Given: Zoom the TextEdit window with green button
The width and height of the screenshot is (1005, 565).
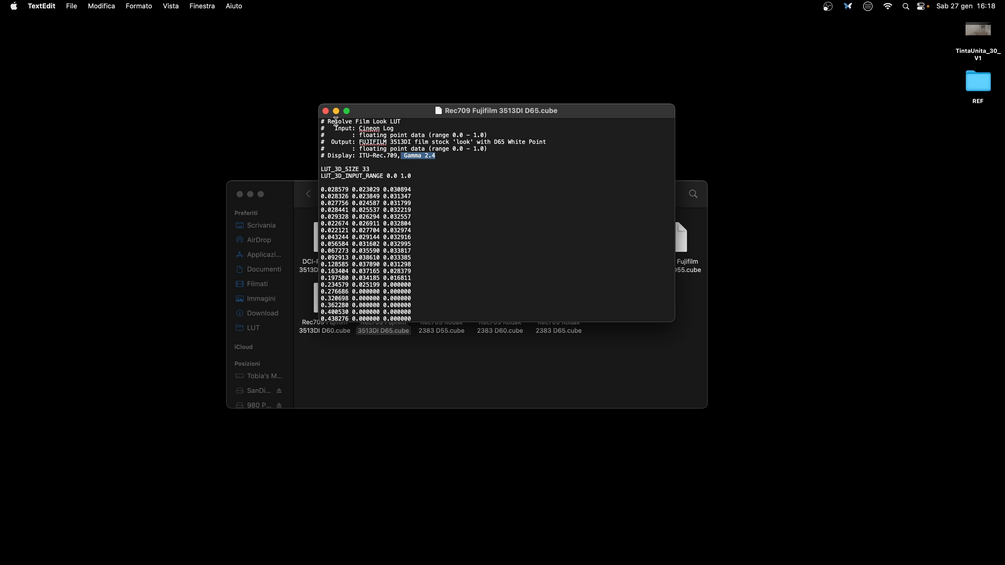Looking at the screenshot, I should pyautogui.click(x=346, y=111).
